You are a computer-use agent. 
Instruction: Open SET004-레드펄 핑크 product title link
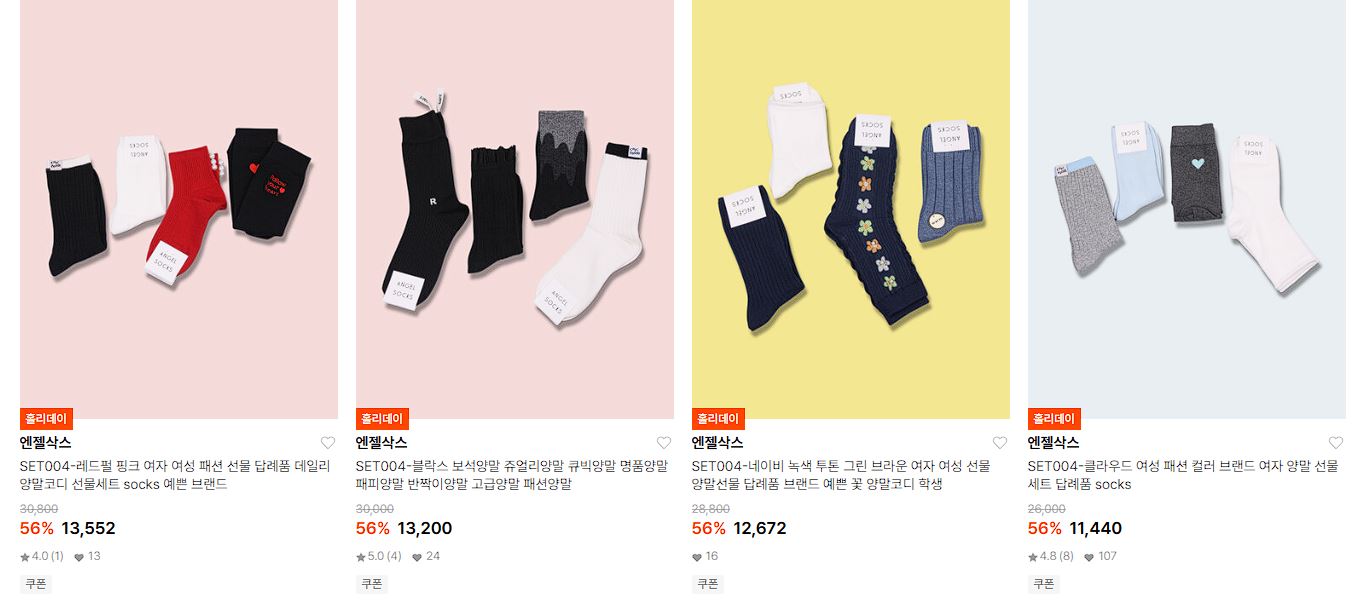[x=175, y=475]
